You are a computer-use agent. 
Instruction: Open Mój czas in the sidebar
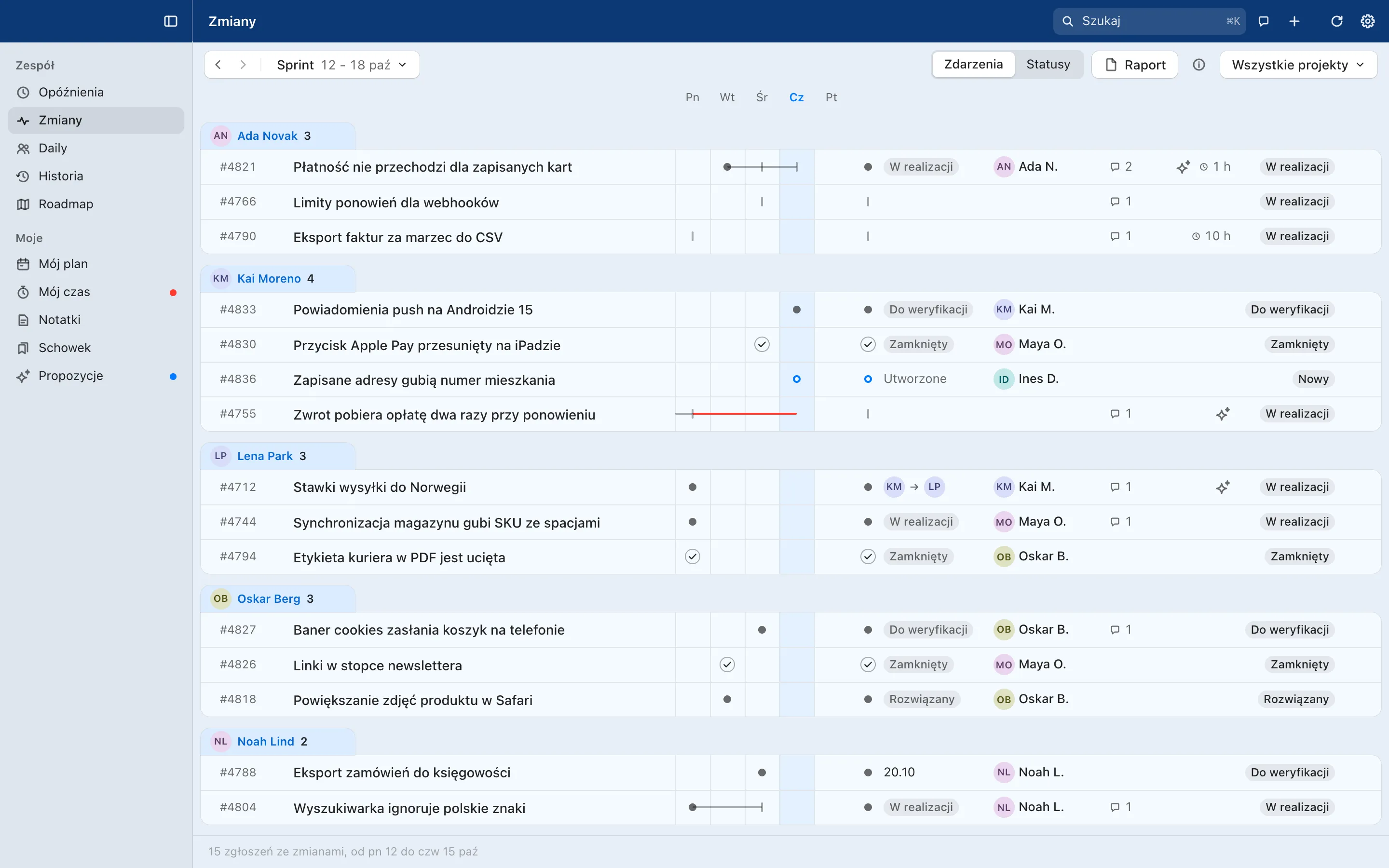[x=96, y=292]
